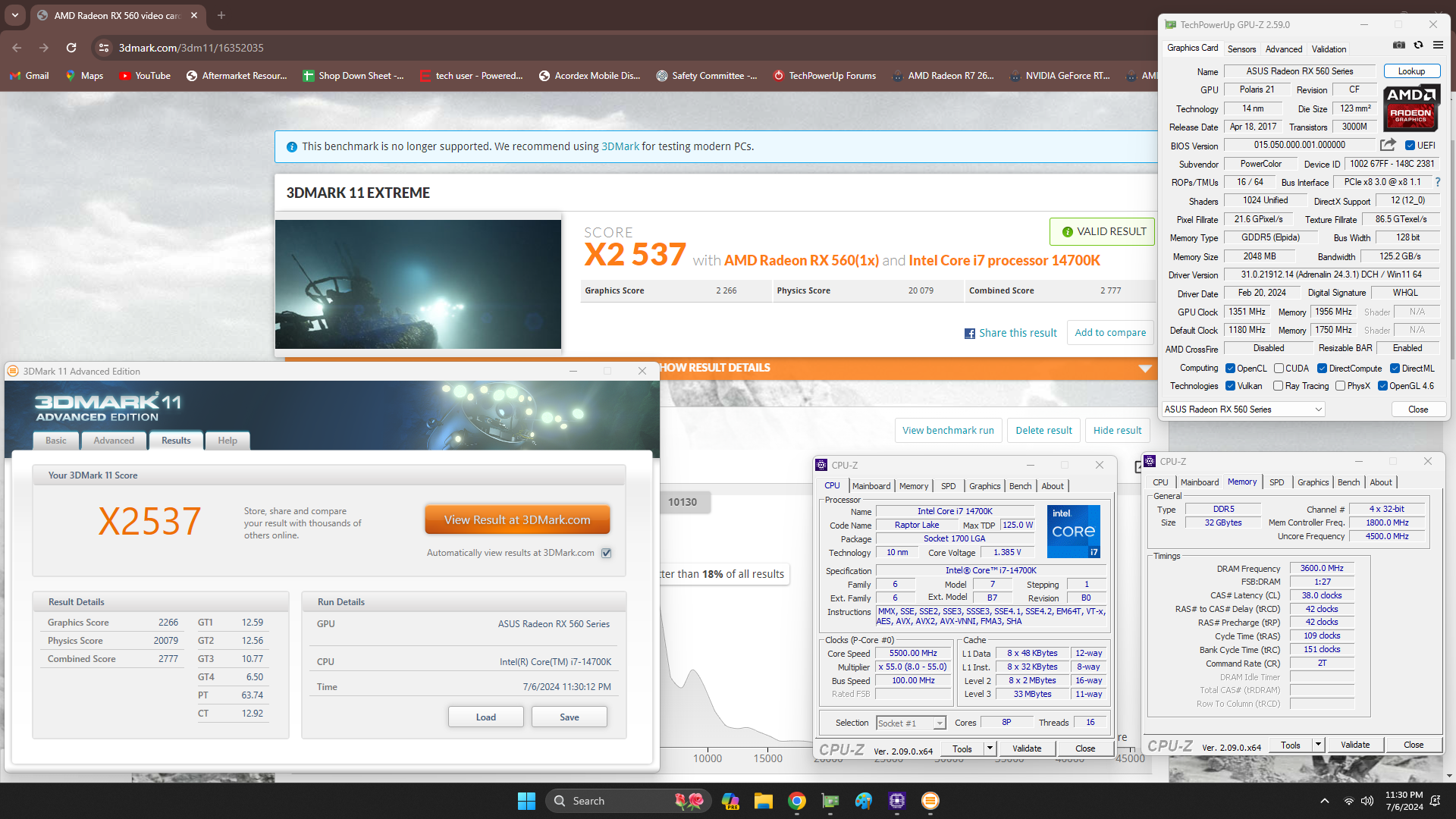This screenshot has width=1456, height=819.
Task: Click the Facebook share icon
Action: (x=969, y=334)
